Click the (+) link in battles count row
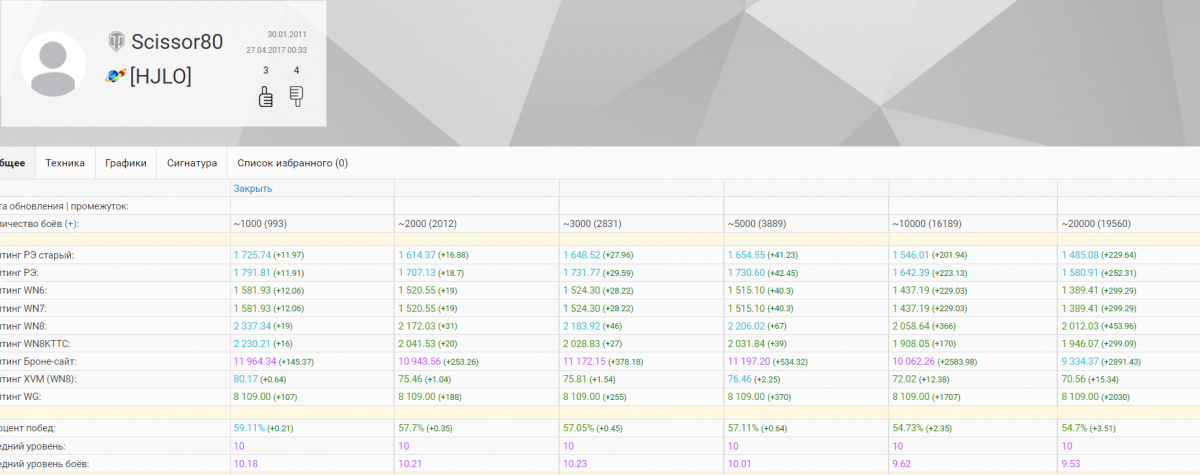Screen dimensions: 1200x475 click(71, 223)
